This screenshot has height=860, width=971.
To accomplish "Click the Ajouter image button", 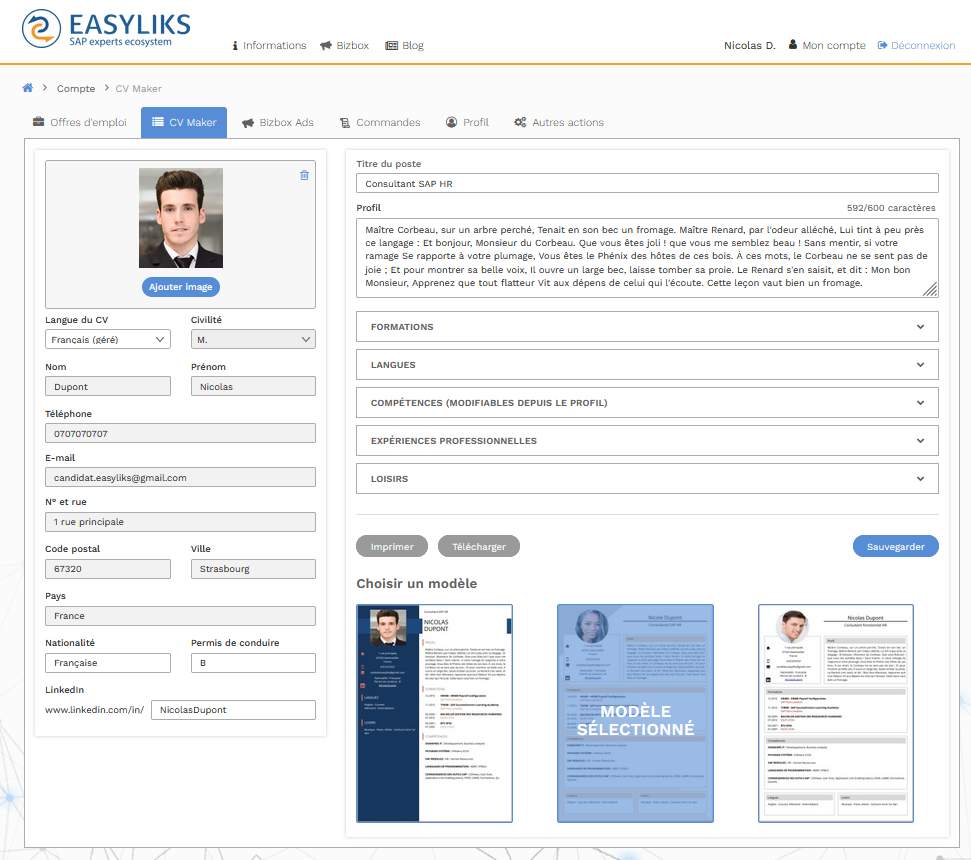I will click(180, 287).
